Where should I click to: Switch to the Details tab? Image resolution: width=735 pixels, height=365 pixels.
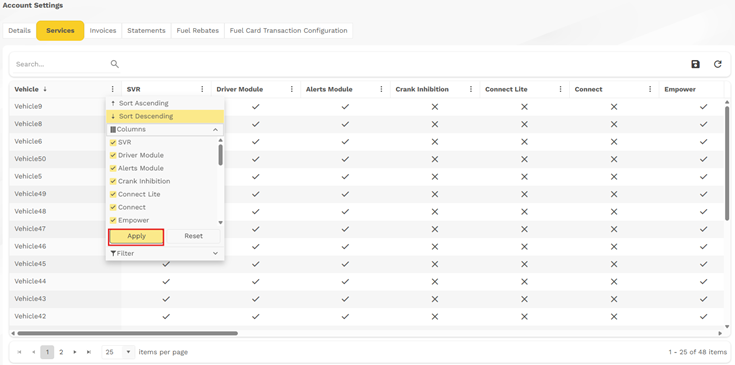[x=19, y=30]
